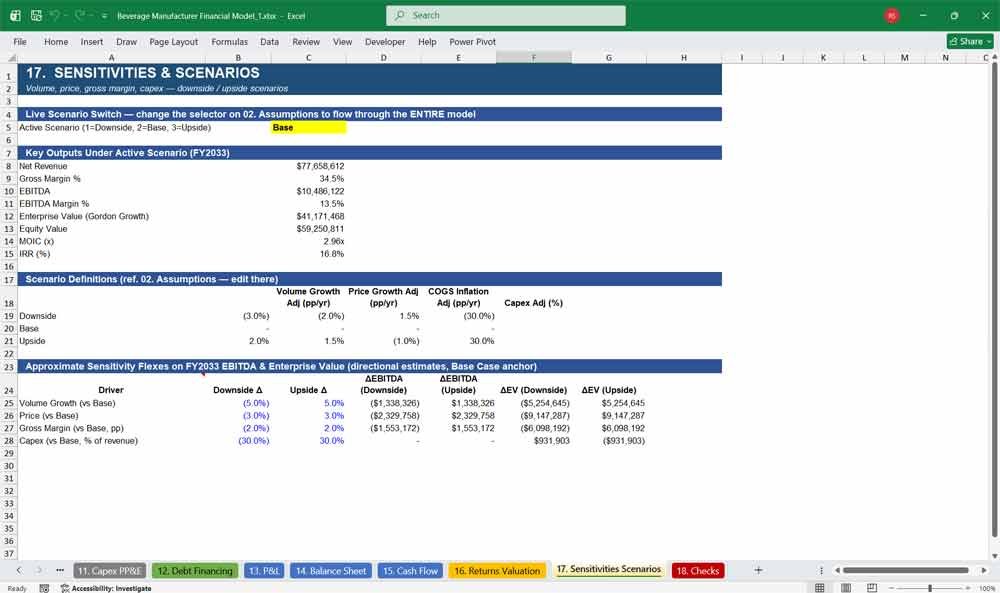Open the Power Pivot ribbon tab
This screenshot has width=1000, height=593.
click(x=473, y=41)
